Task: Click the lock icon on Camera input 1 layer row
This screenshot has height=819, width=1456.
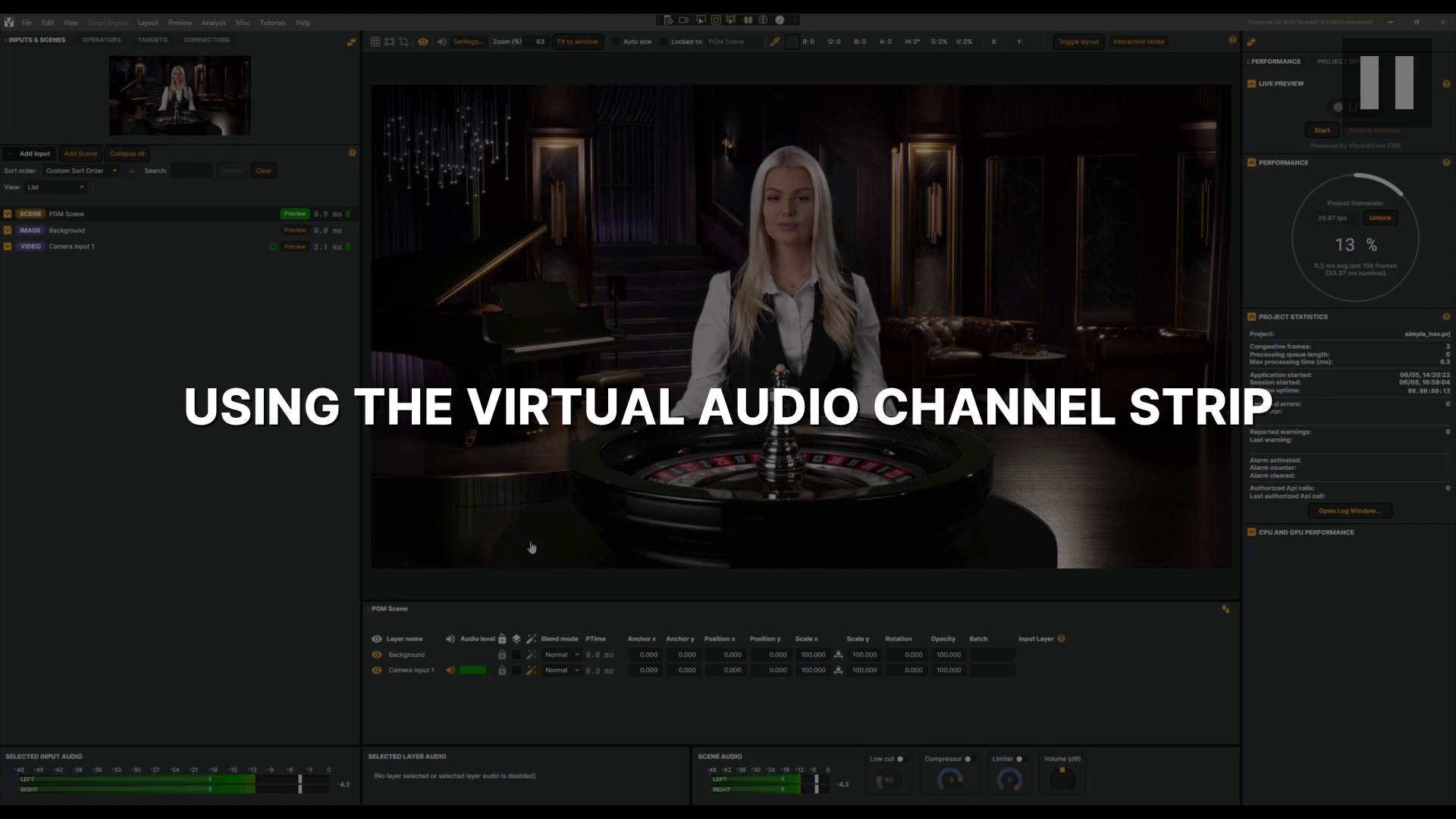Action: click(x=501, y=670)
